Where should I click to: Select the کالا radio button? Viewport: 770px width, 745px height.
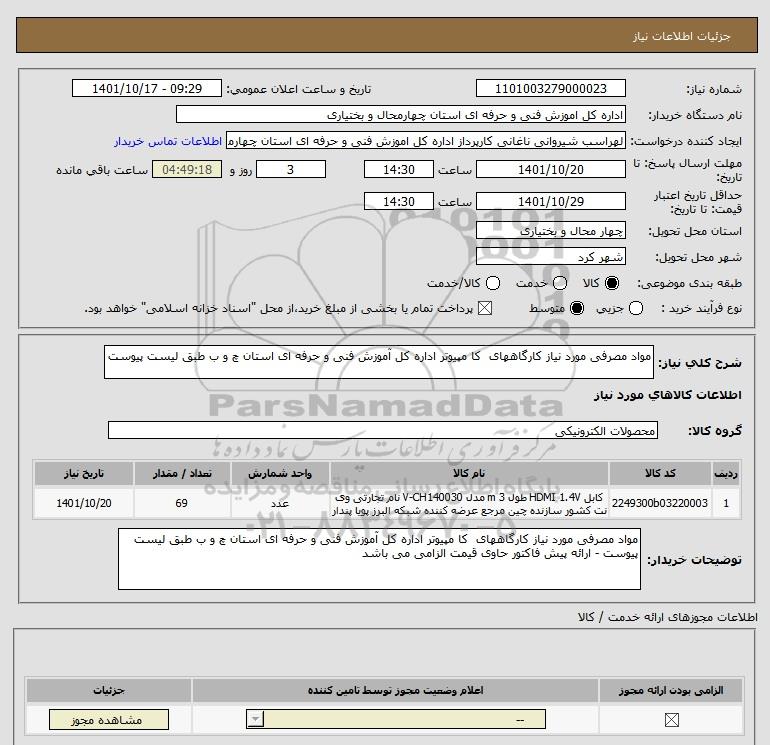coord(612,283)
